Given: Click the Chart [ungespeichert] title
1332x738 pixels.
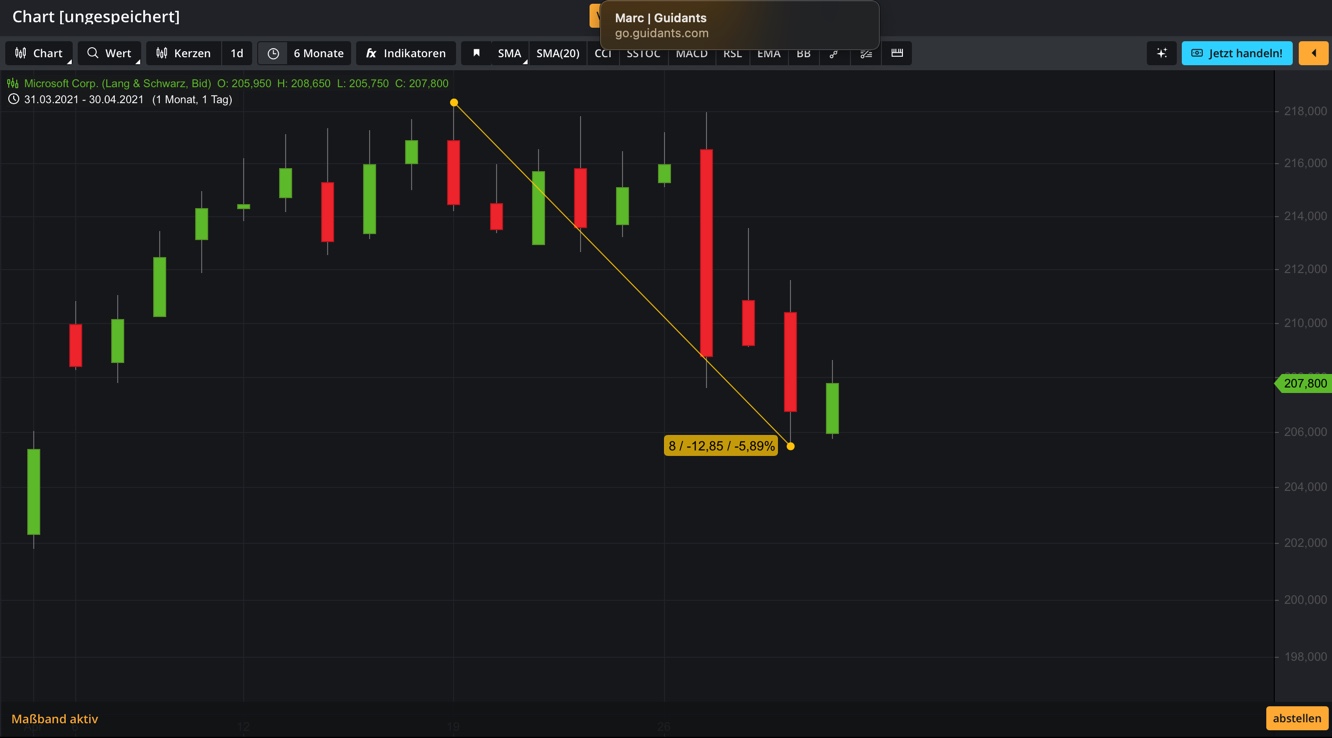Looking at the screenshot, I should 96,16.
